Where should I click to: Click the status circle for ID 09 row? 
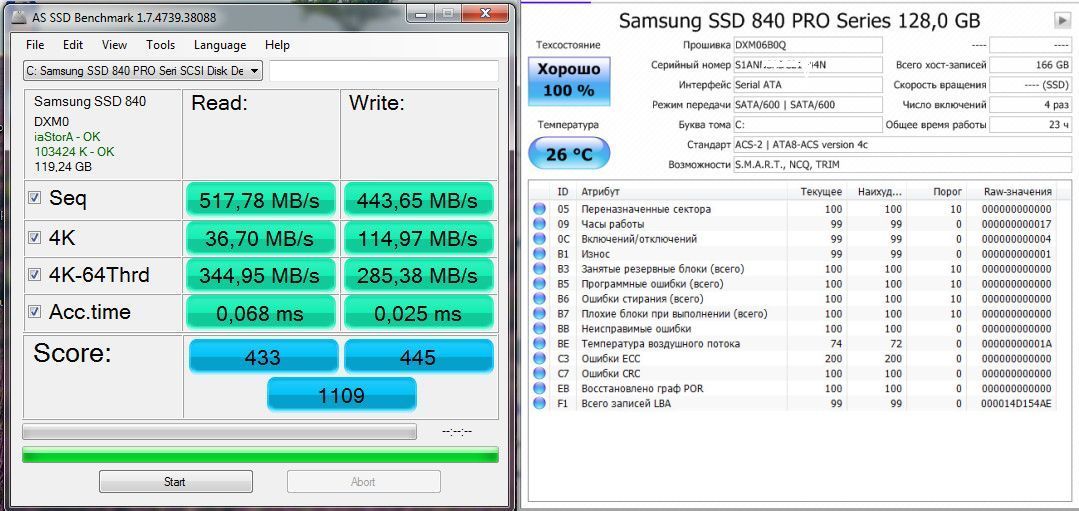click(539, 224)
